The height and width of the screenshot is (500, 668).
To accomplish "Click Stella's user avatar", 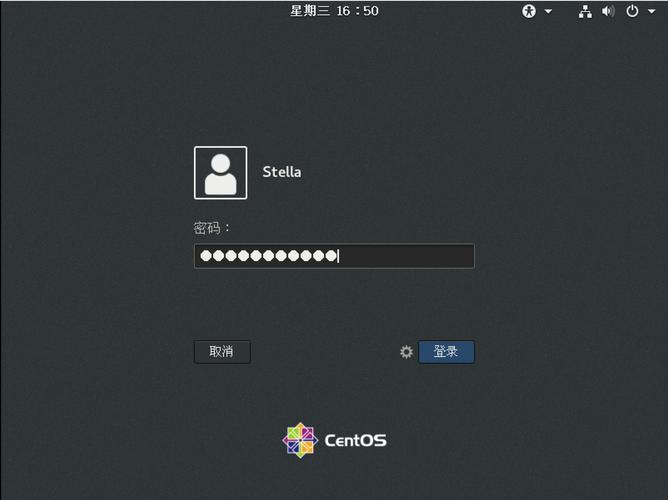I will pyautogui.click(x=220, y=172).
